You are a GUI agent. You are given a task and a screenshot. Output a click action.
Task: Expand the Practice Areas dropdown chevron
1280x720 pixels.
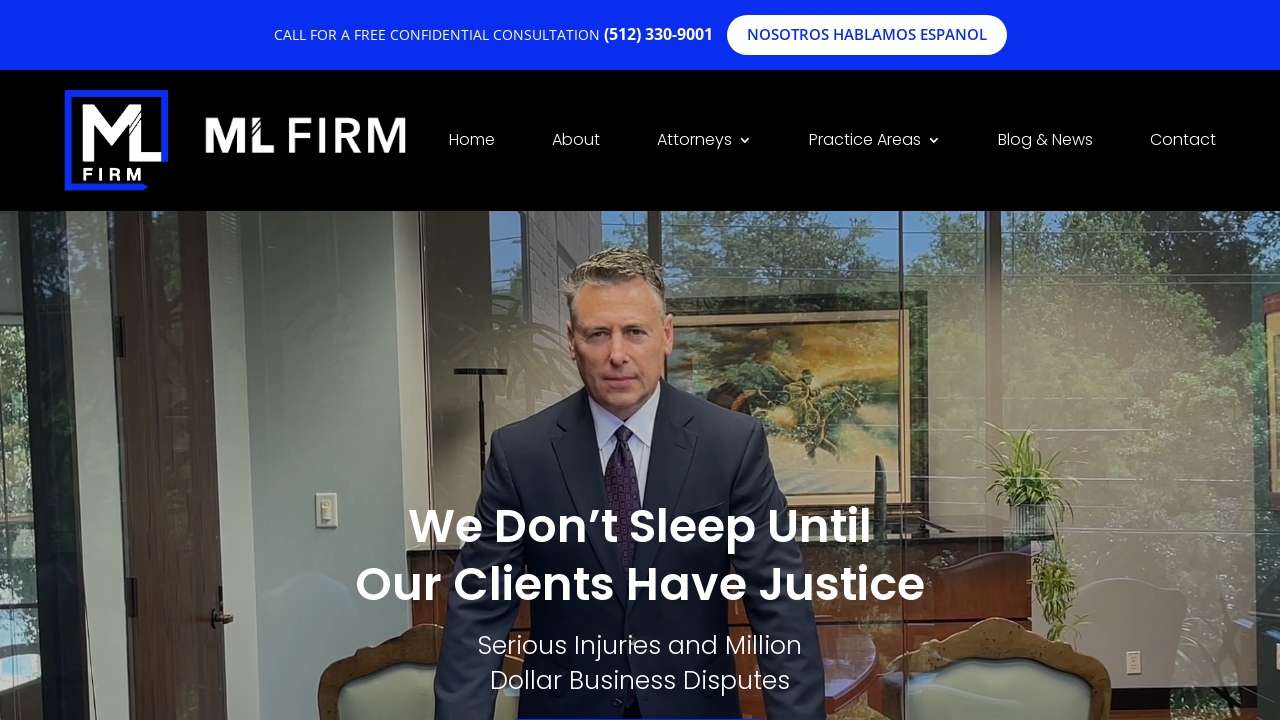tap(934, 141)
